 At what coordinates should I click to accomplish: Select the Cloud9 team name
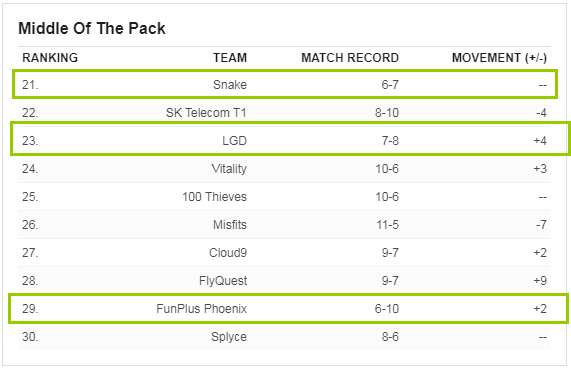coord(228,253)
